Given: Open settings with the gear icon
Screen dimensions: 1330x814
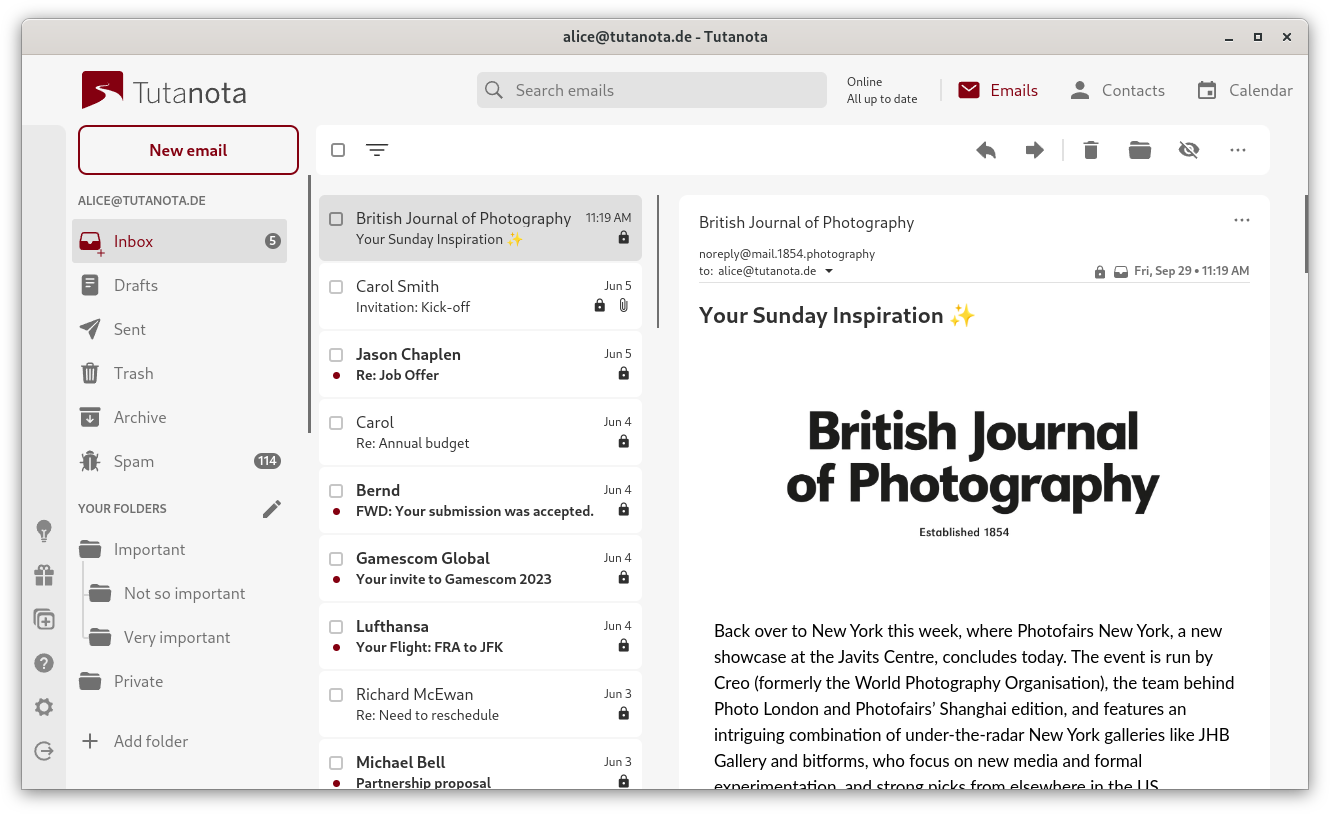Looking at the screenshot, I should [44, 707].
